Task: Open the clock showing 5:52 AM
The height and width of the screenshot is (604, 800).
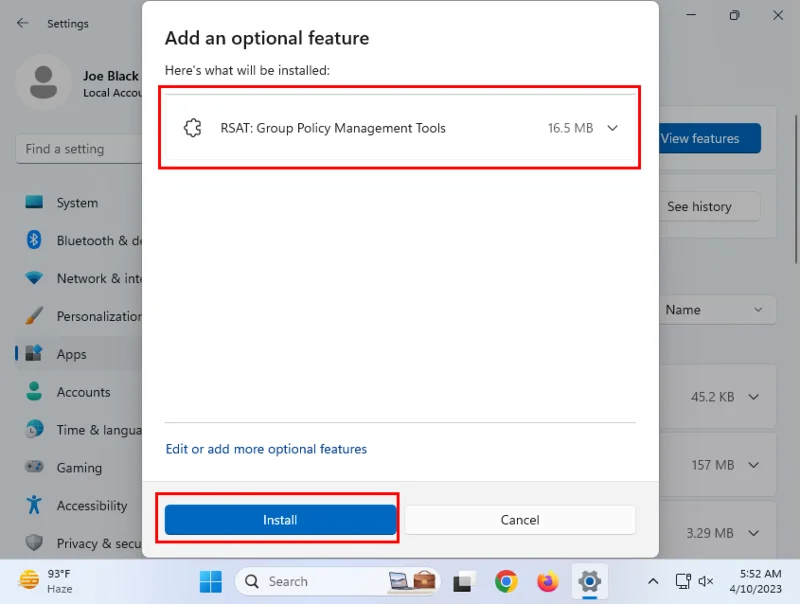Action: (x=756, y=581)
